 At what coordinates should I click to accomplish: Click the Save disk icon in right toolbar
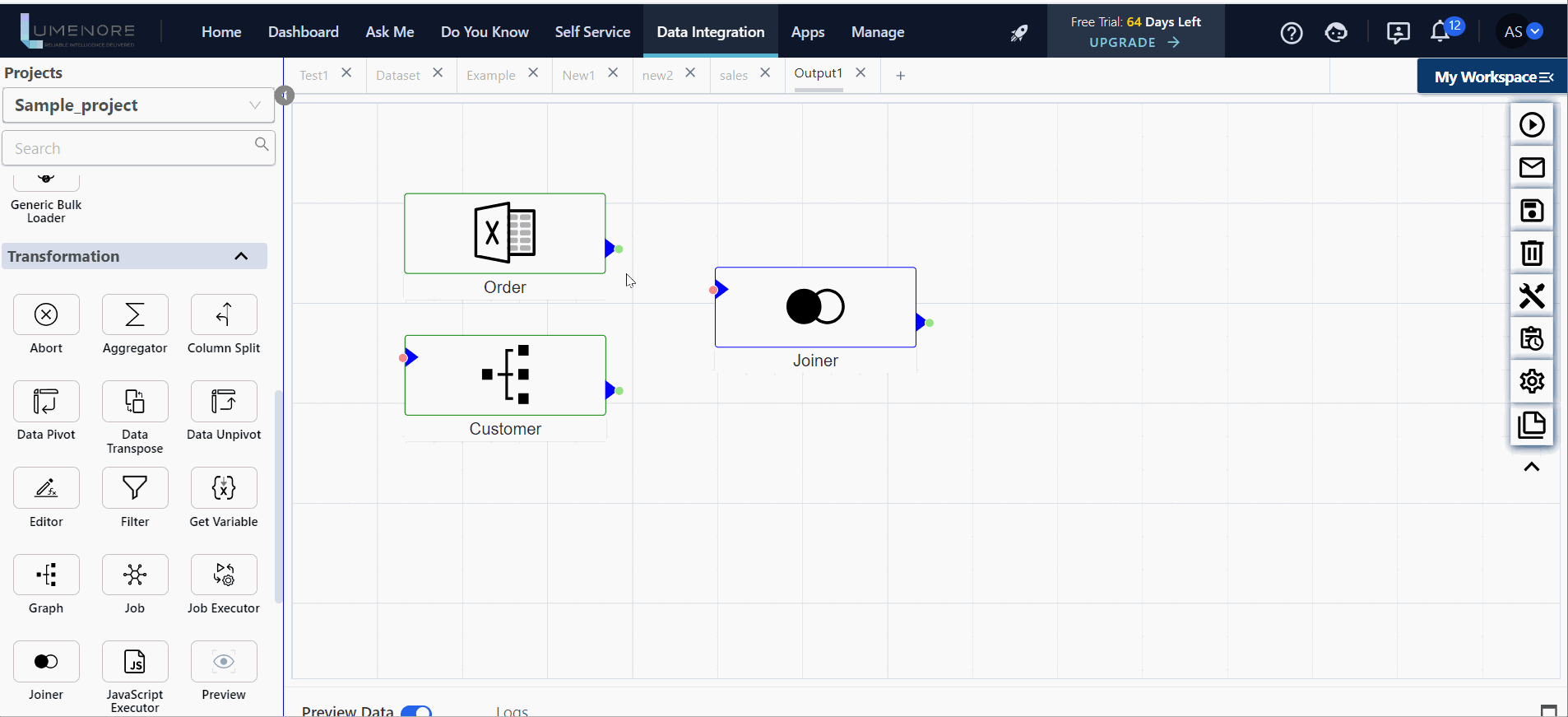(1531, 211)
